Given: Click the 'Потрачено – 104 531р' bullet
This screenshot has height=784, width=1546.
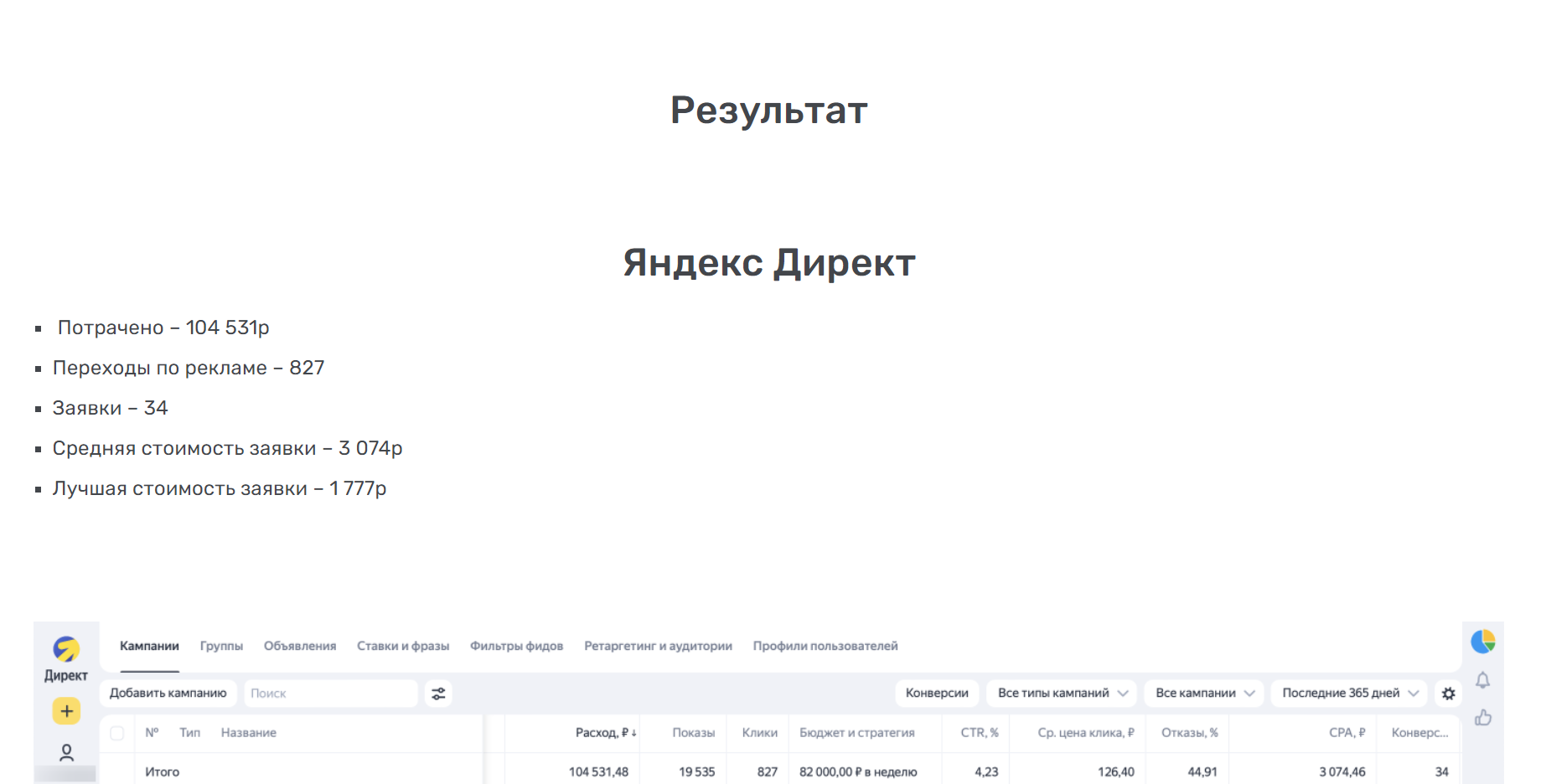Looking at the screenshot, I should [163, 328].
